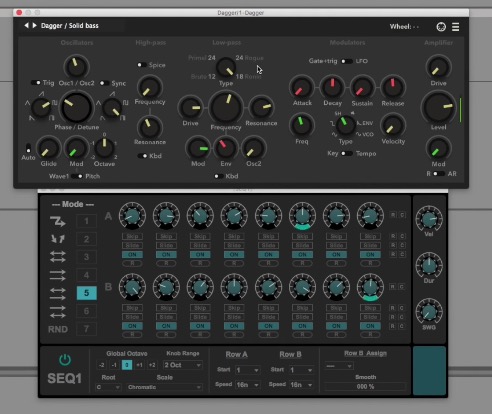Viewport: 492px width, 414px height.
Task: Go to next preset in Dagger
Action: click(34, 25)
